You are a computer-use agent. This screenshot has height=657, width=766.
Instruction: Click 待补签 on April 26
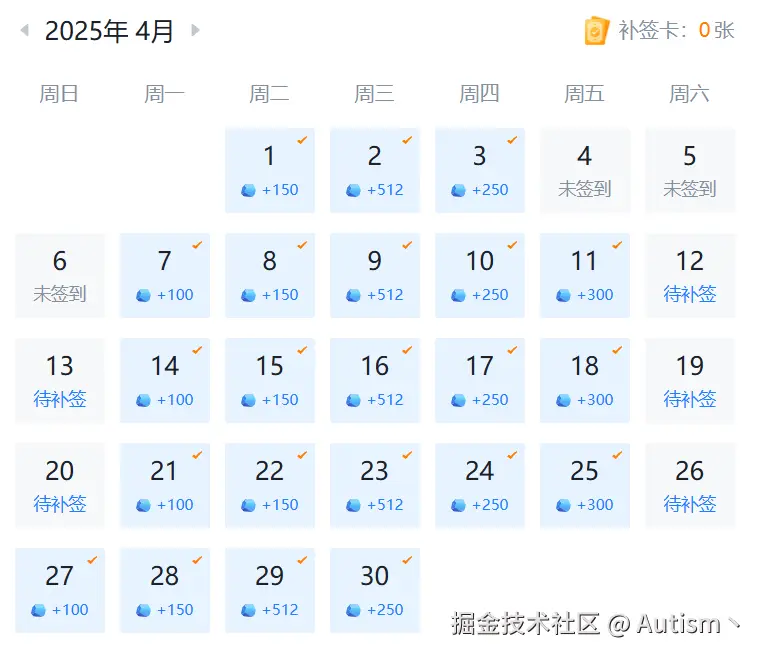(690, 504)
